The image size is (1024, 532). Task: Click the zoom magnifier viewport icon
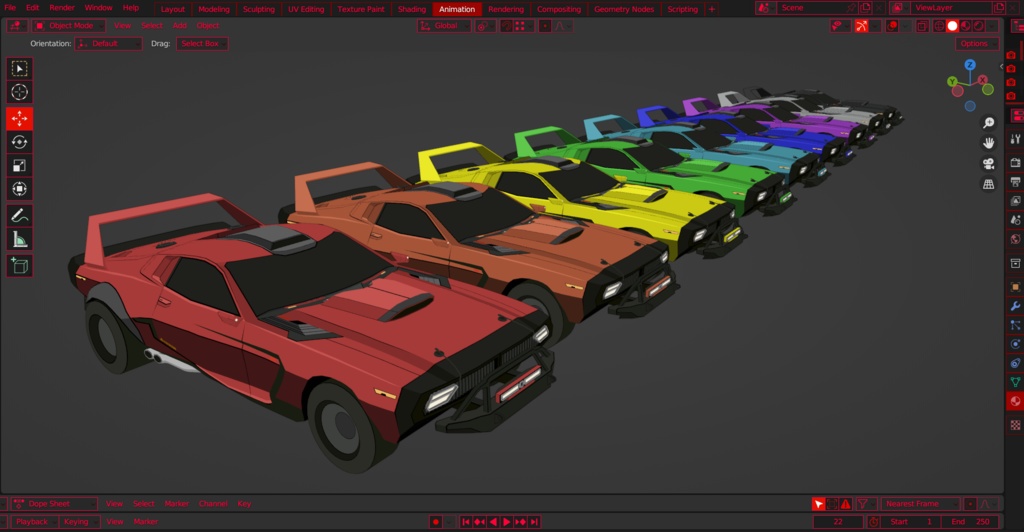tap(988, 123)
